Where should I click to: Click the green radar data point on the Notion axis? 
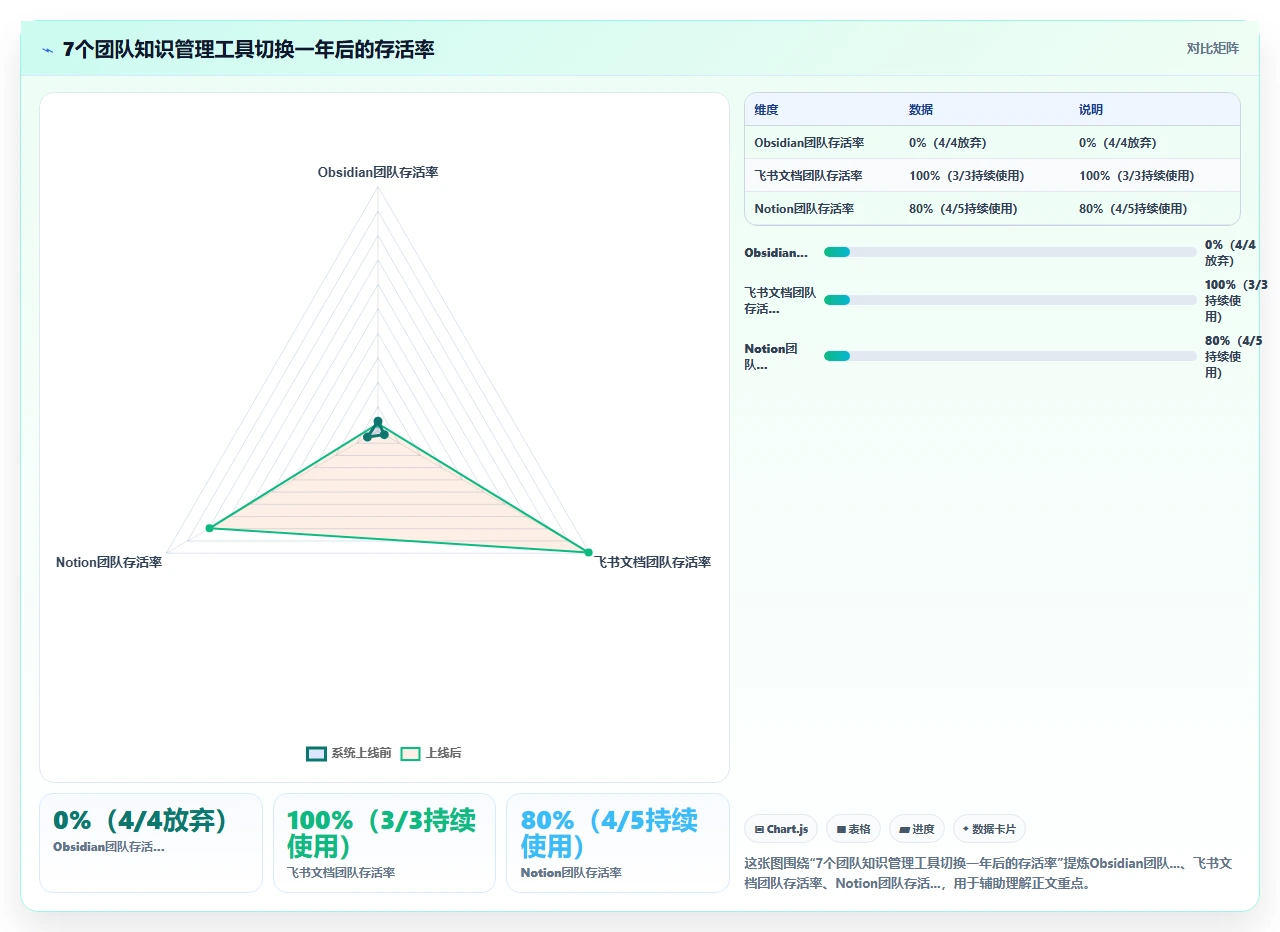210,528
